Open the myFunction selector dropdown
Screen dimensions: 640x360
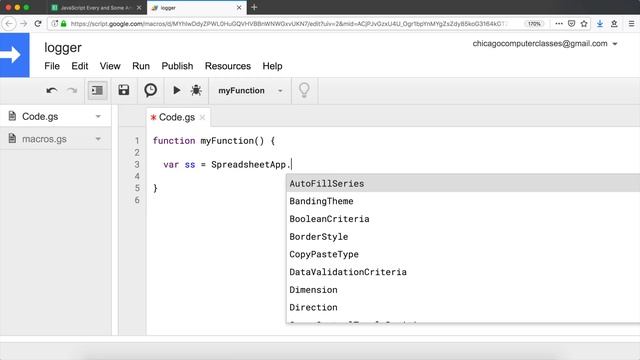click(x=250, y=90)
